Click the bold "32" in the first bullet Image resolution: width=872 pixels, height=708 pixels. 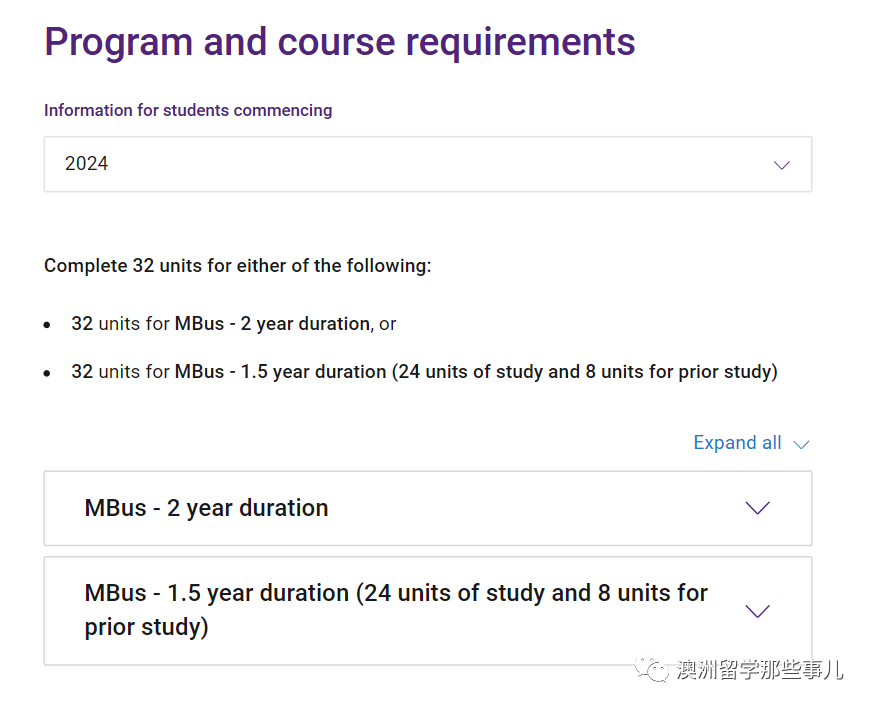[82, 324]
